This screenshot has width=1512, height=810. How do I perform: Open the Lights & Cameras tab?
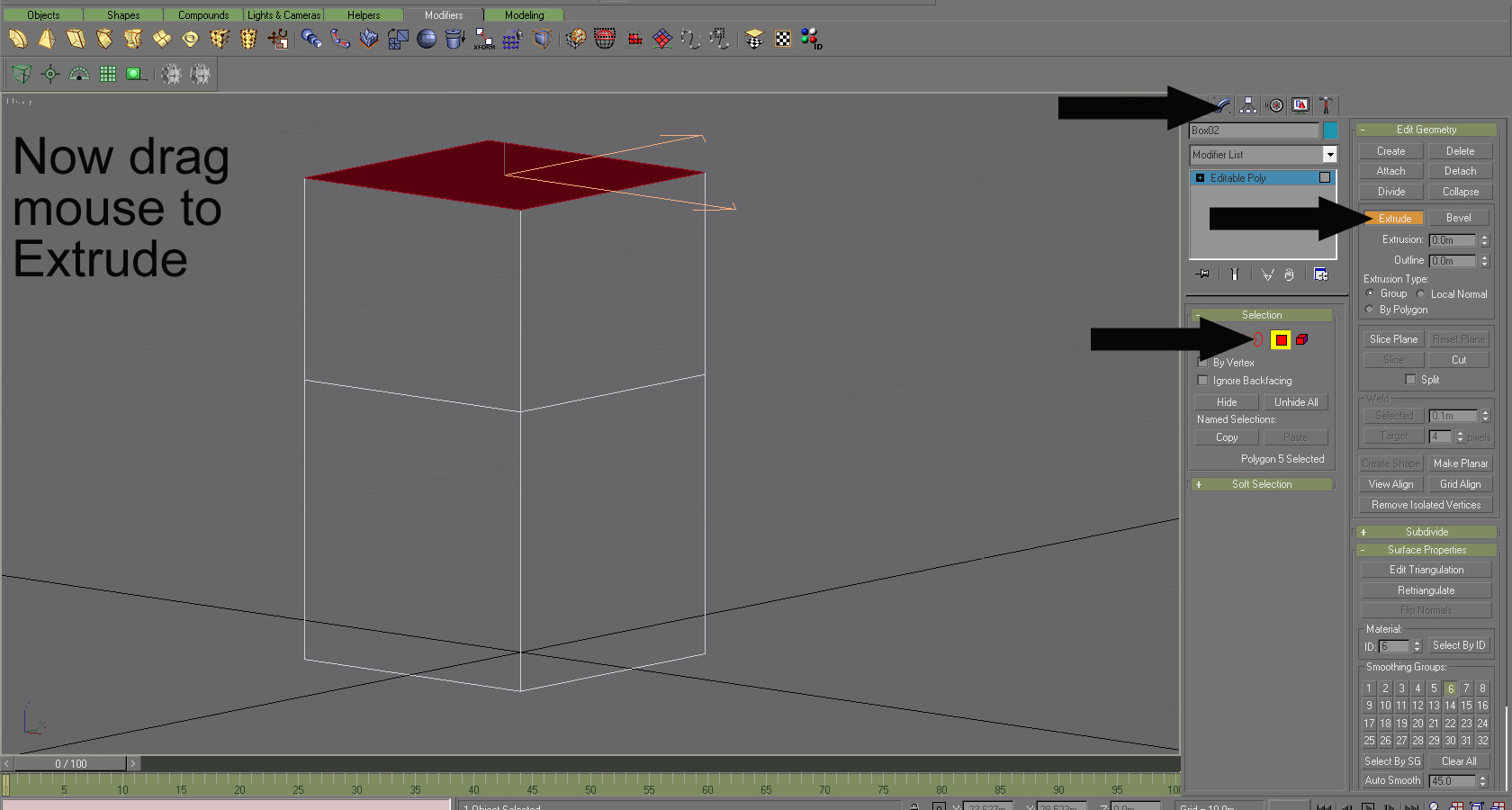tap(283, 15)
